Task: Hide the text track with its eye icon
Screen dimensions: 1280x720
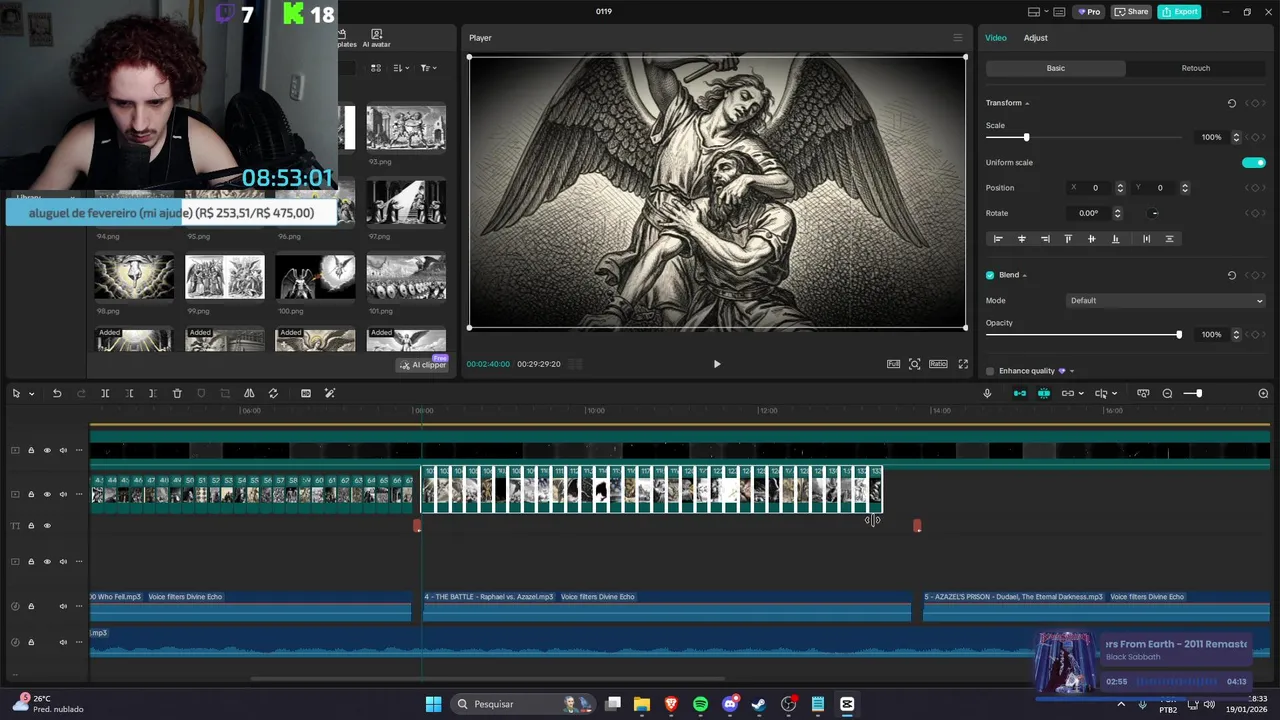Action: click(47, 525)
